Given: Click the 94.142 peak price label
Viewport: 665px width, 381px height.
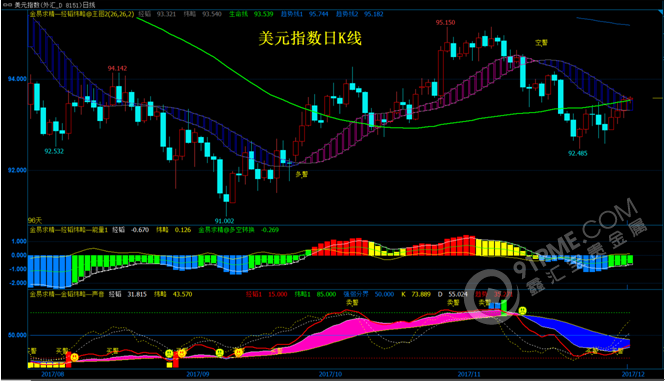Looking at the screenshot, I should tap(117, 68).
